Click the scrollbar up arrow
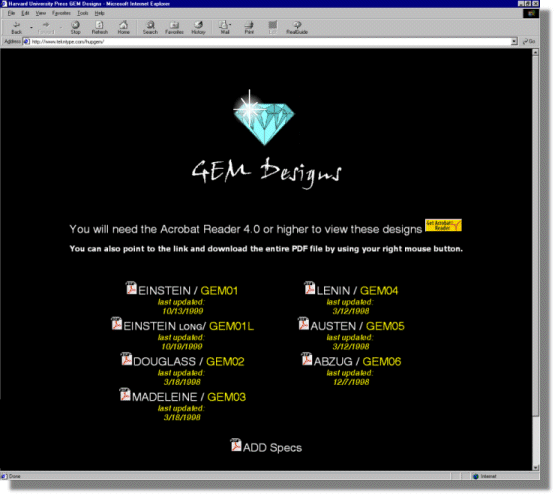This screenshot has width=555, height=496. pos(535,52)
